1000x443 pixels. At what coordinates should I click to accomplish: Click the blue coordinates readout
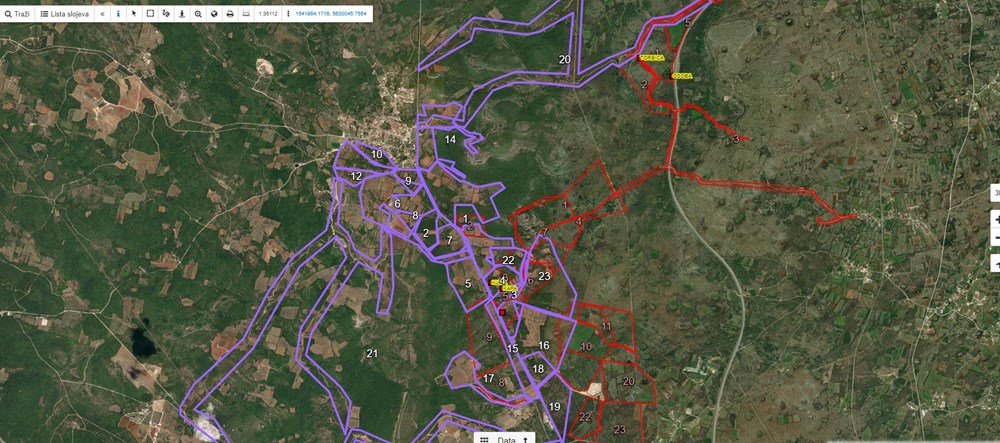coord(331,15)
